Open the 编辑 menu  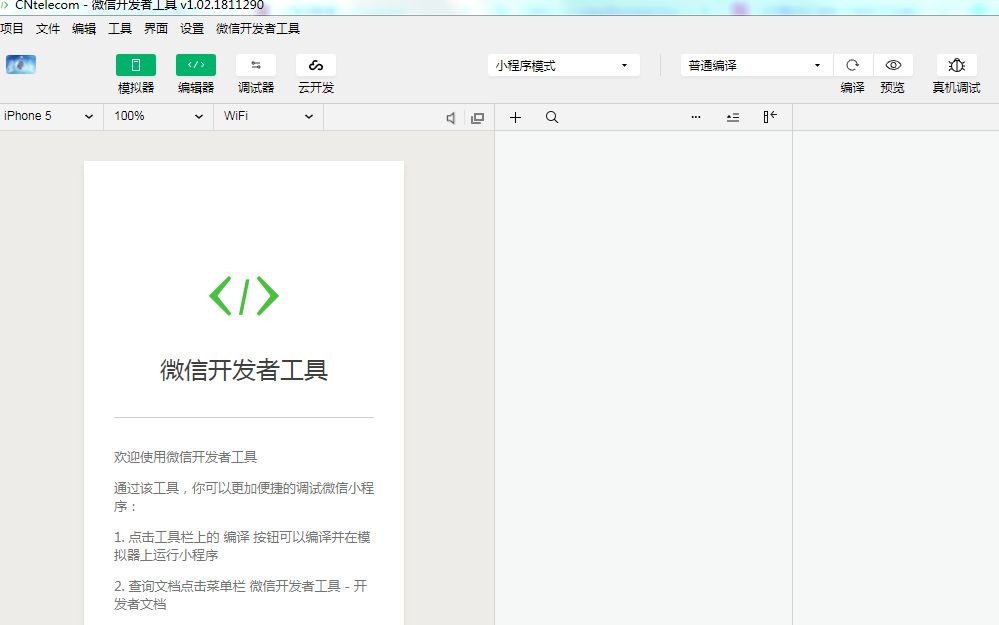pos(84,29)
